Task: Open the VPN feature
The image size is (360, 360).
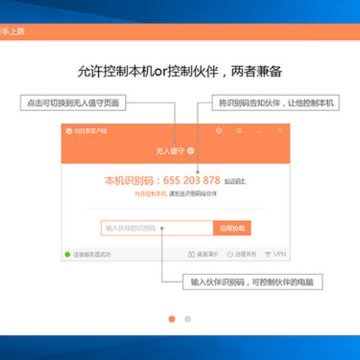Action: pos(275,254)
